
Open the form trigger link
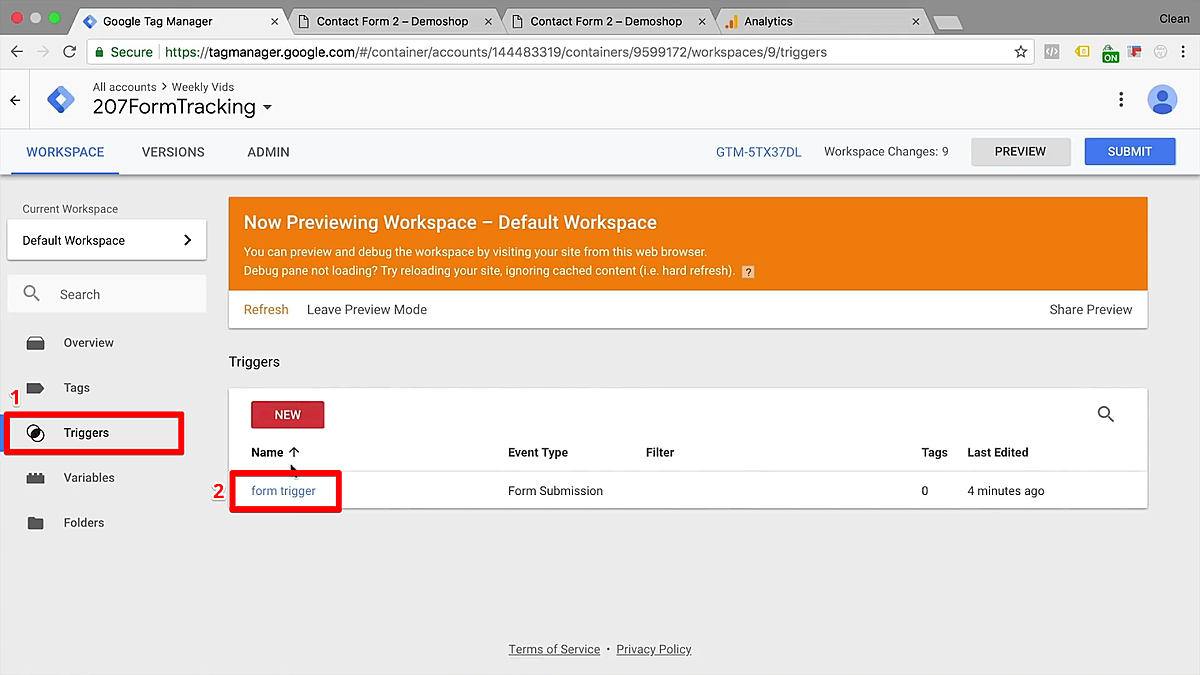[x=284, y=491]
